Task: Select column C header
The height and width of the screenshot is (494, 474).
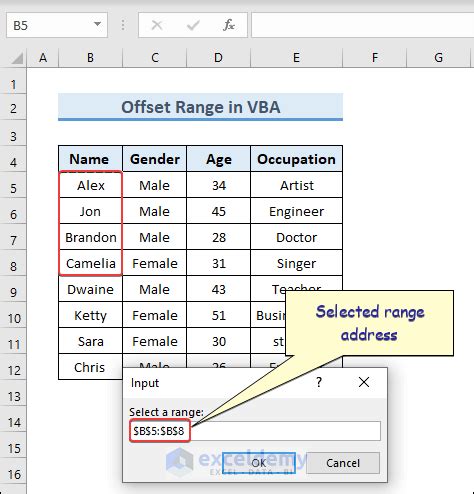Action: 155,58
